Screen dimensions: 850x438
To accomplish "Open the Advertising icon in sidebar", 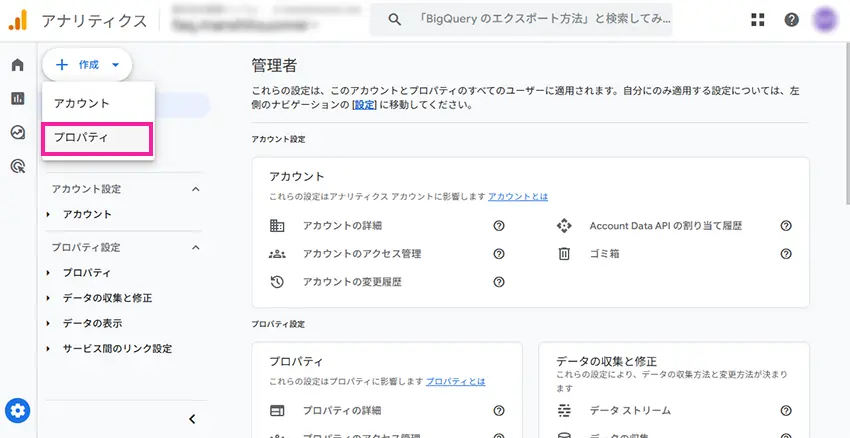I will 17,166.
